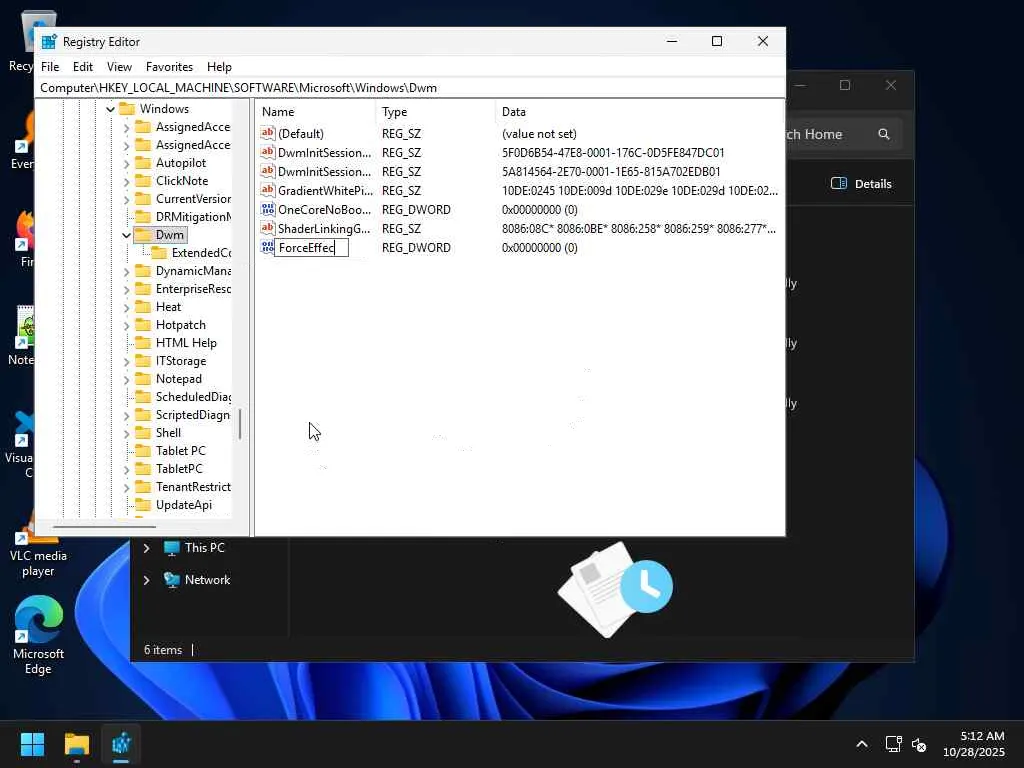
Task: Click into the ForceEffec name edit box
Action: pos(311,248)
